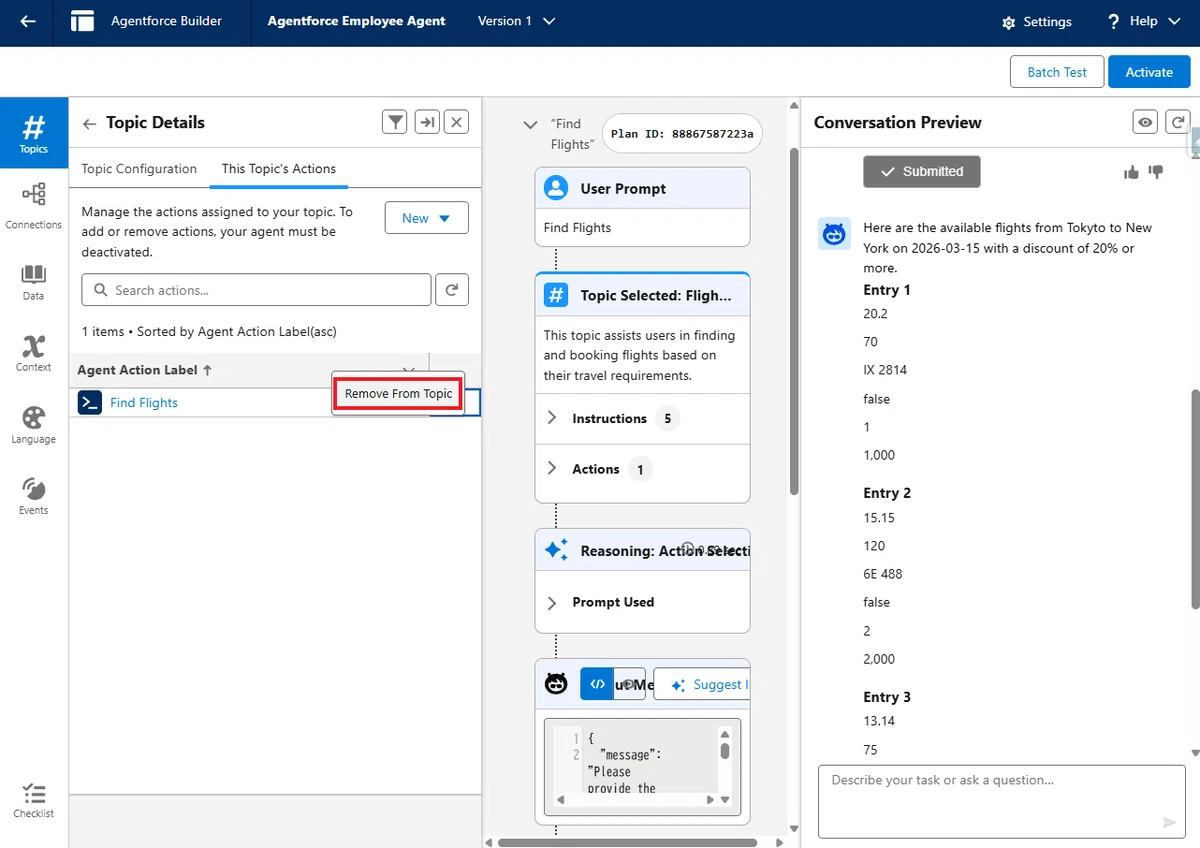Click the Conversation Preview vertical scrollbar
The height and width of the screenshot is (848, 1200).
1194,498
